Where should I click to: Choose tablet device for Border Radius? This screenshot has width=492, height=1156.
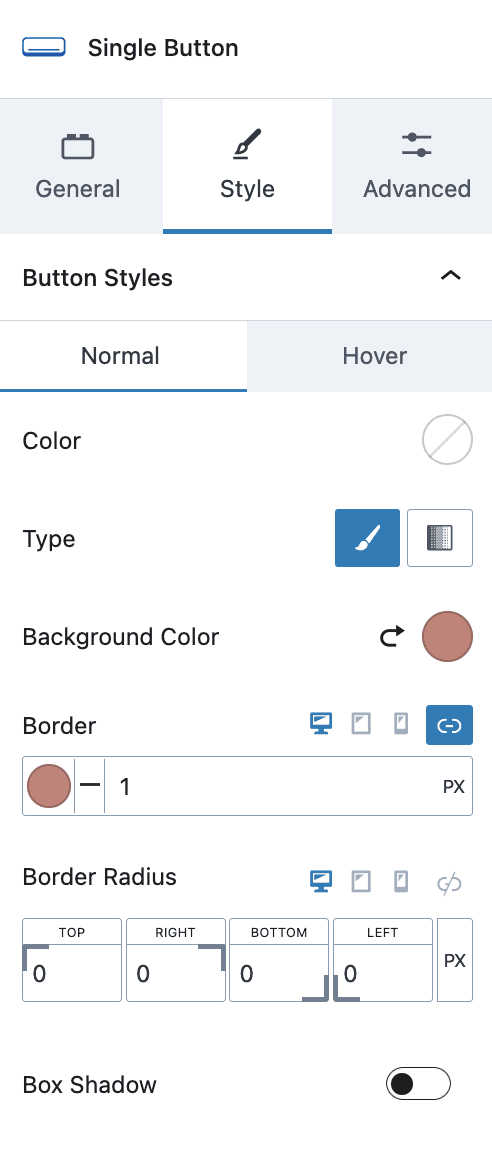[x=361, y=881]
